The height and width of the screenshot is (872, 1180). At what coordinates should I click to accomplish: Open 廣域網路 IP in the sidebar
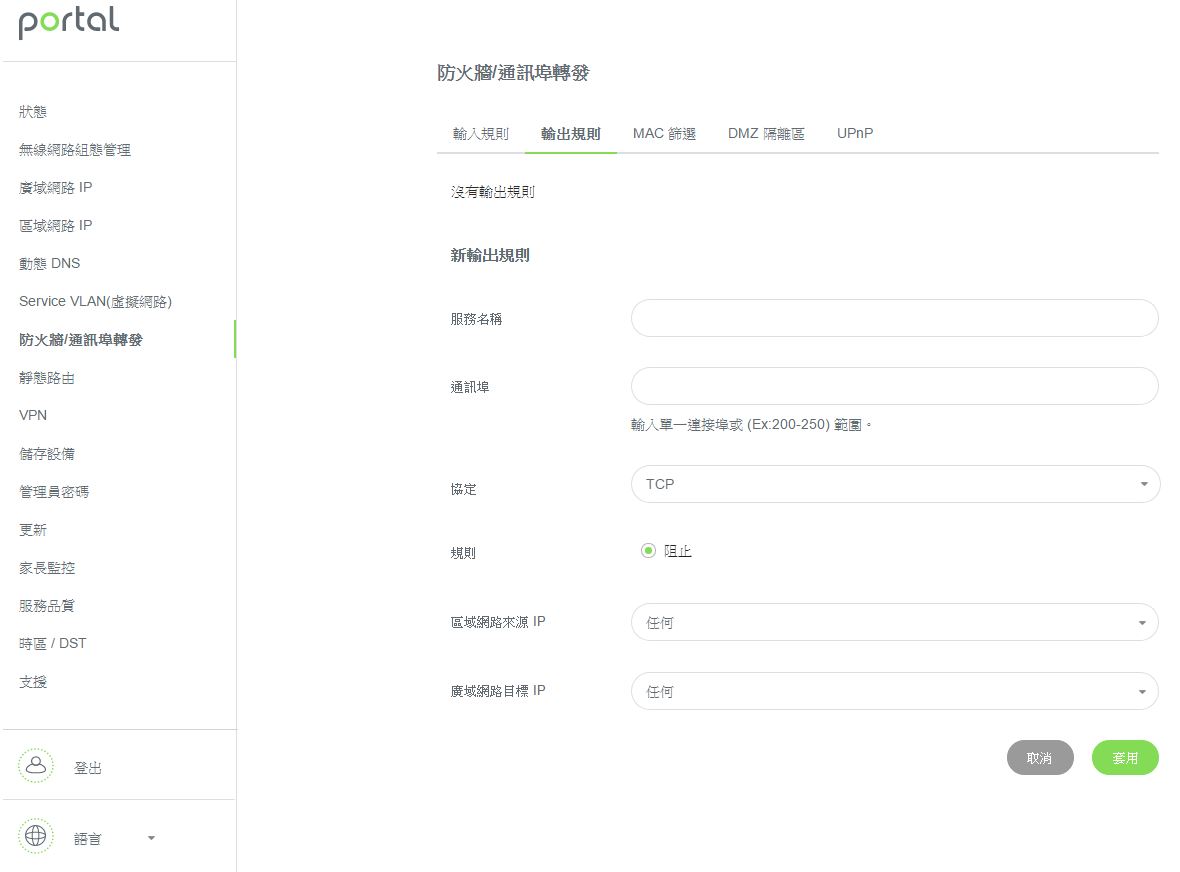pos(56,187)
